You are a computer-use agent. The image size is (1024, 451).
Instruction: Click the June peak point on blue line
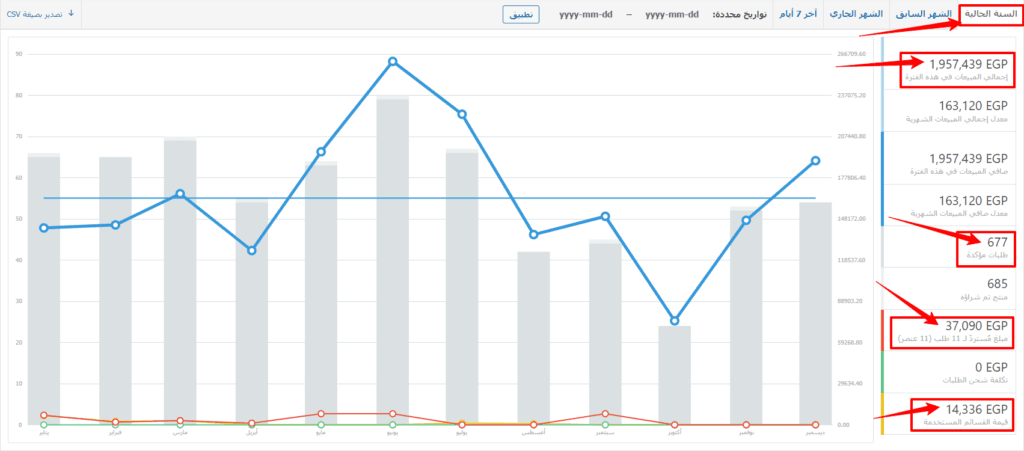point(392,61)
